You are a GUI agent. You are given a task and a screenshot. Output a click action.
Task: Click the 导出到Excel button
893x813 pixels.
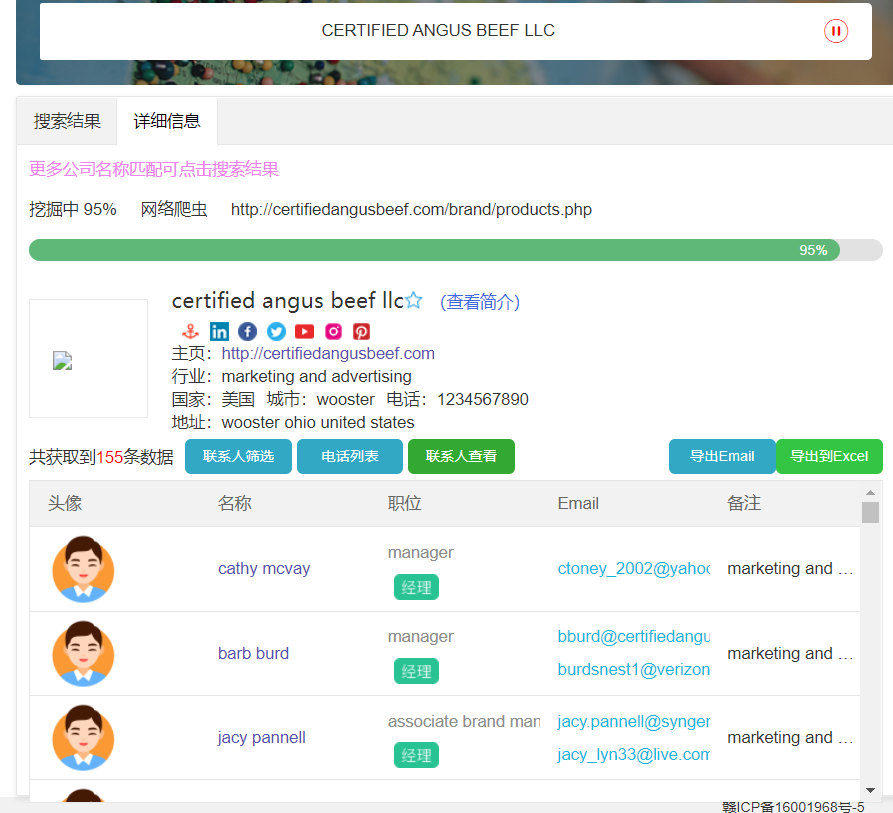pyautogui.click(x=829, y=456)
